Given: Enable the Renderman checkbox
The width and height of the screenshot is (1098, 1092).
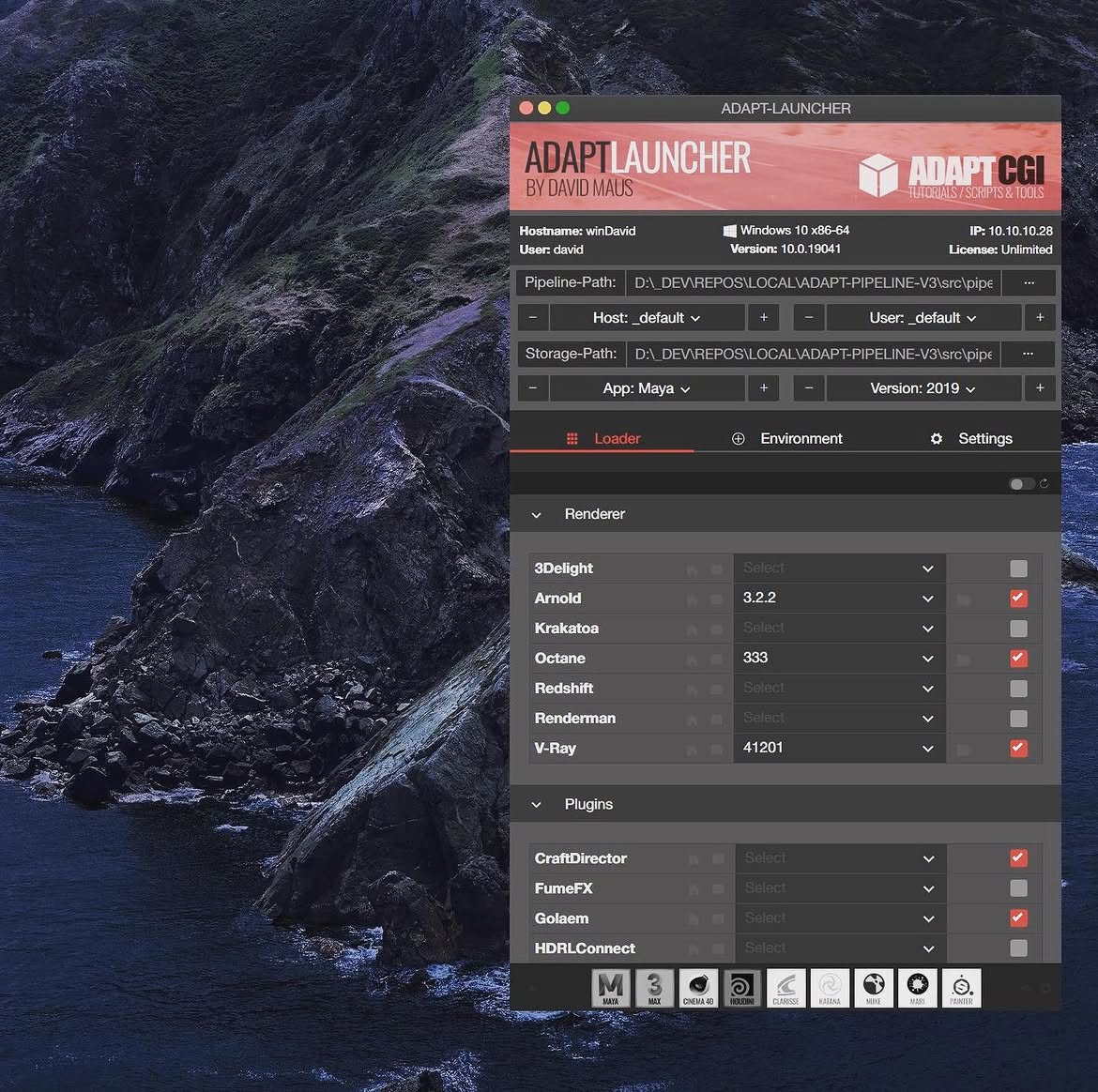Looking at the screenshot, I should (1019, 719).
